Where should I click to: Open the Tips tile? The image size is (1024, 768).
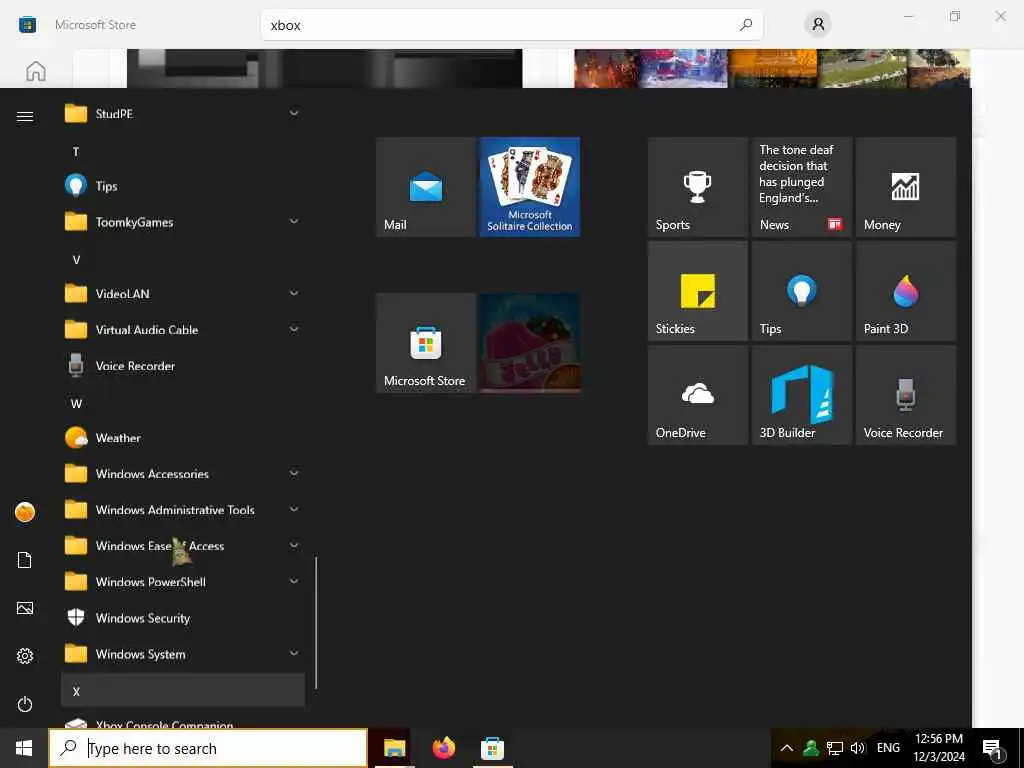click(x=801, y=291)
